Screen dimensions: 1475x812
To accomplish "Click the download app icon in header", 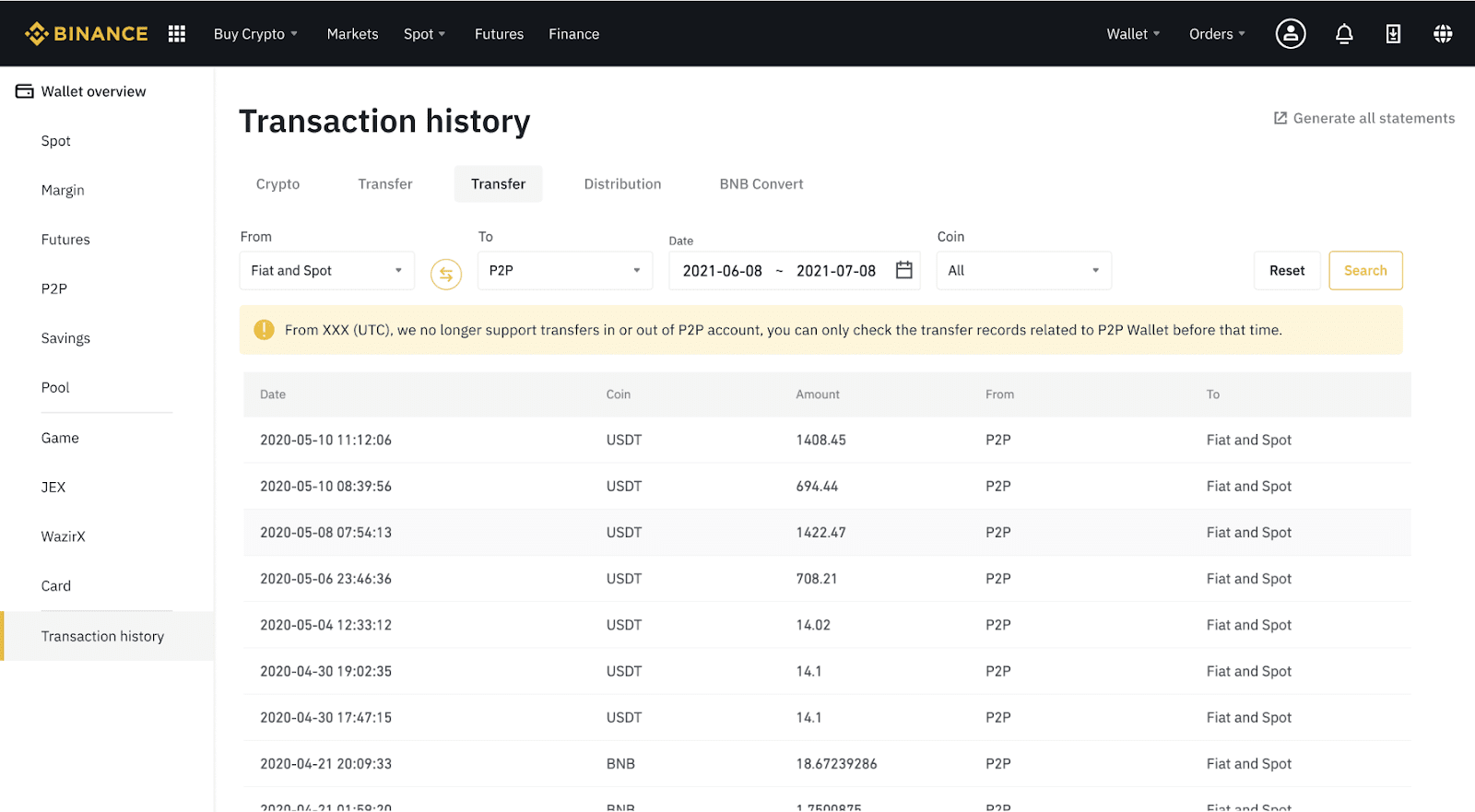I will (1393, 34).
